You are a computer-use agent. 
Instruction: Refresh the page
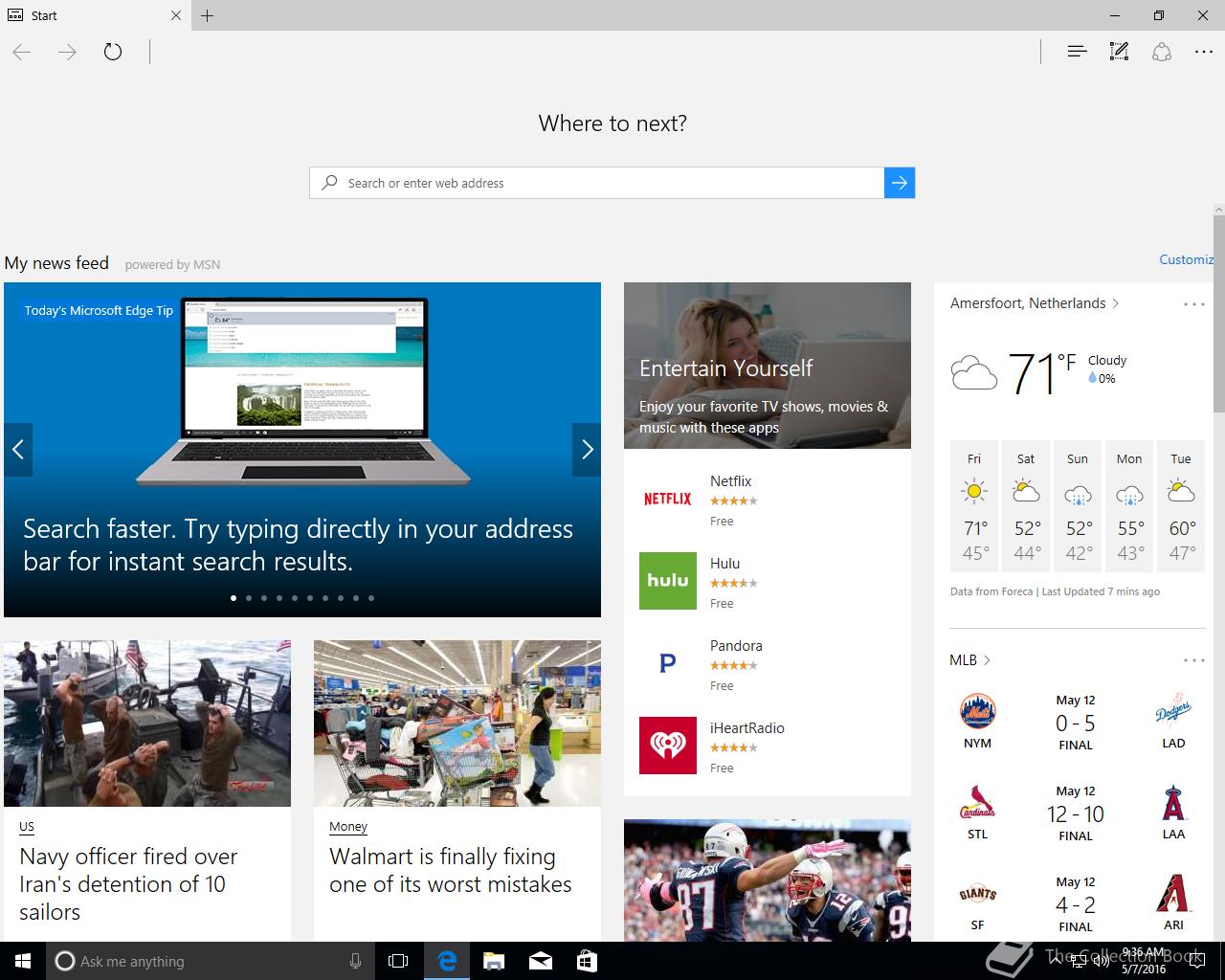[113, 52]
